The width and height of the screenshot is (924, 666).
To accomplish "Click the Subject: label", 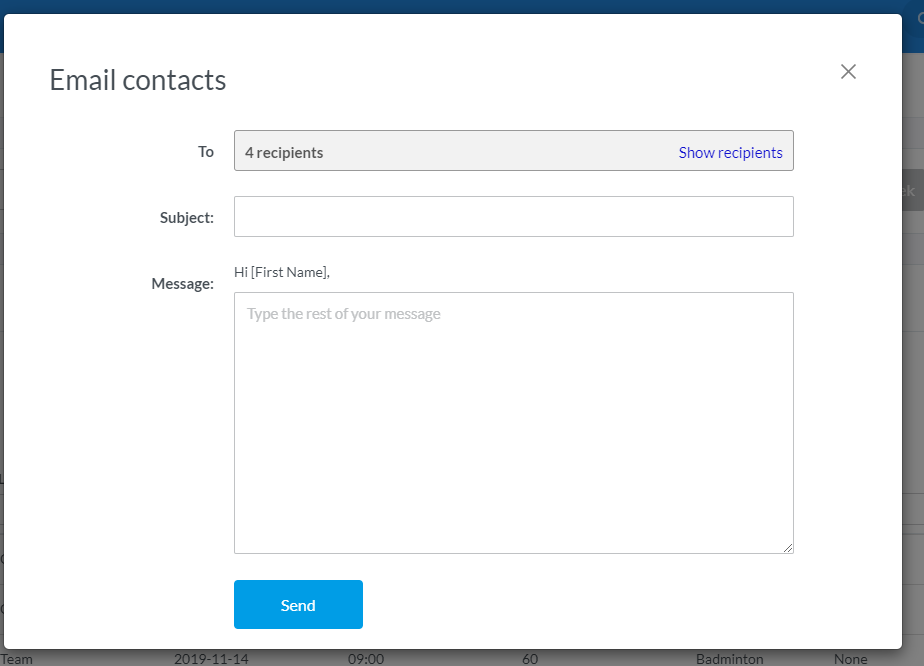I will pos(187,217).
